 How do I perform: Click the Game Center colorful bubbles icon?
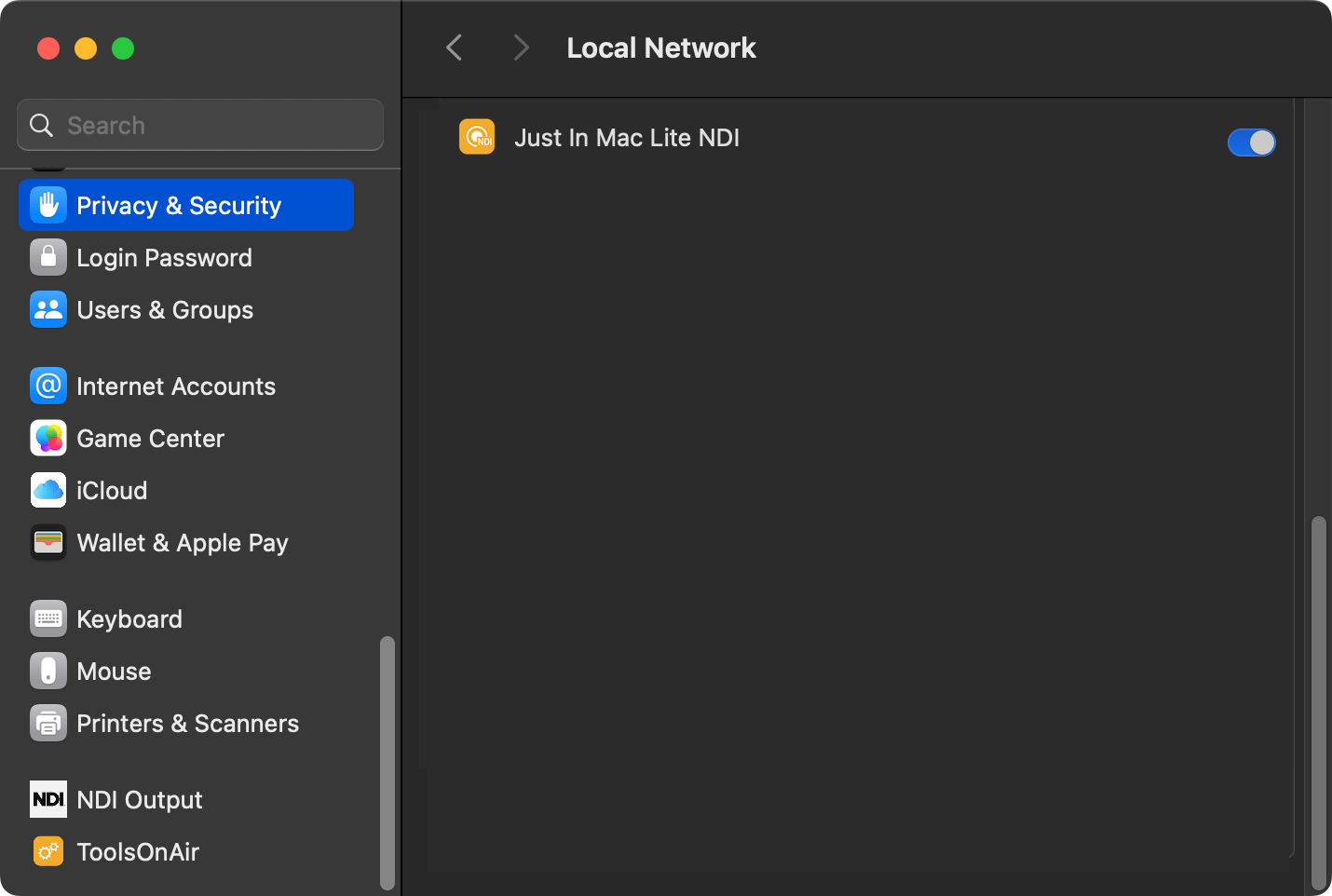tap(48, 438)
